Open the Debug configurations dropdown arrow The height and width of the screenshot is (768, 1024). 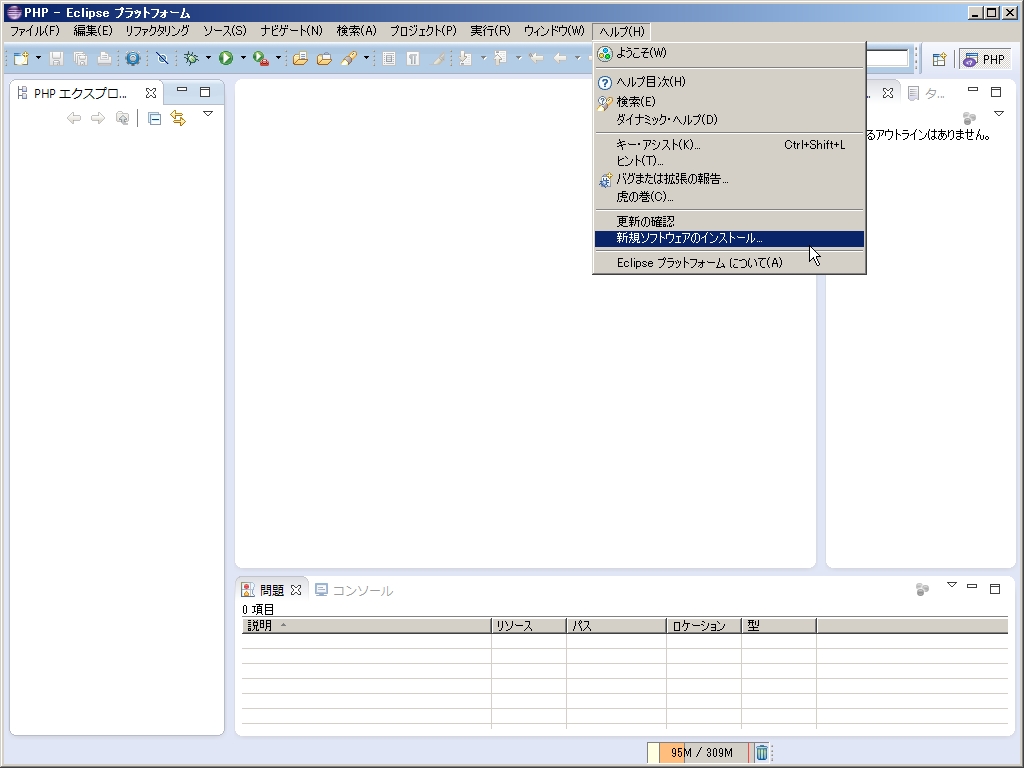pyautogui.click(x=208, y=58)
